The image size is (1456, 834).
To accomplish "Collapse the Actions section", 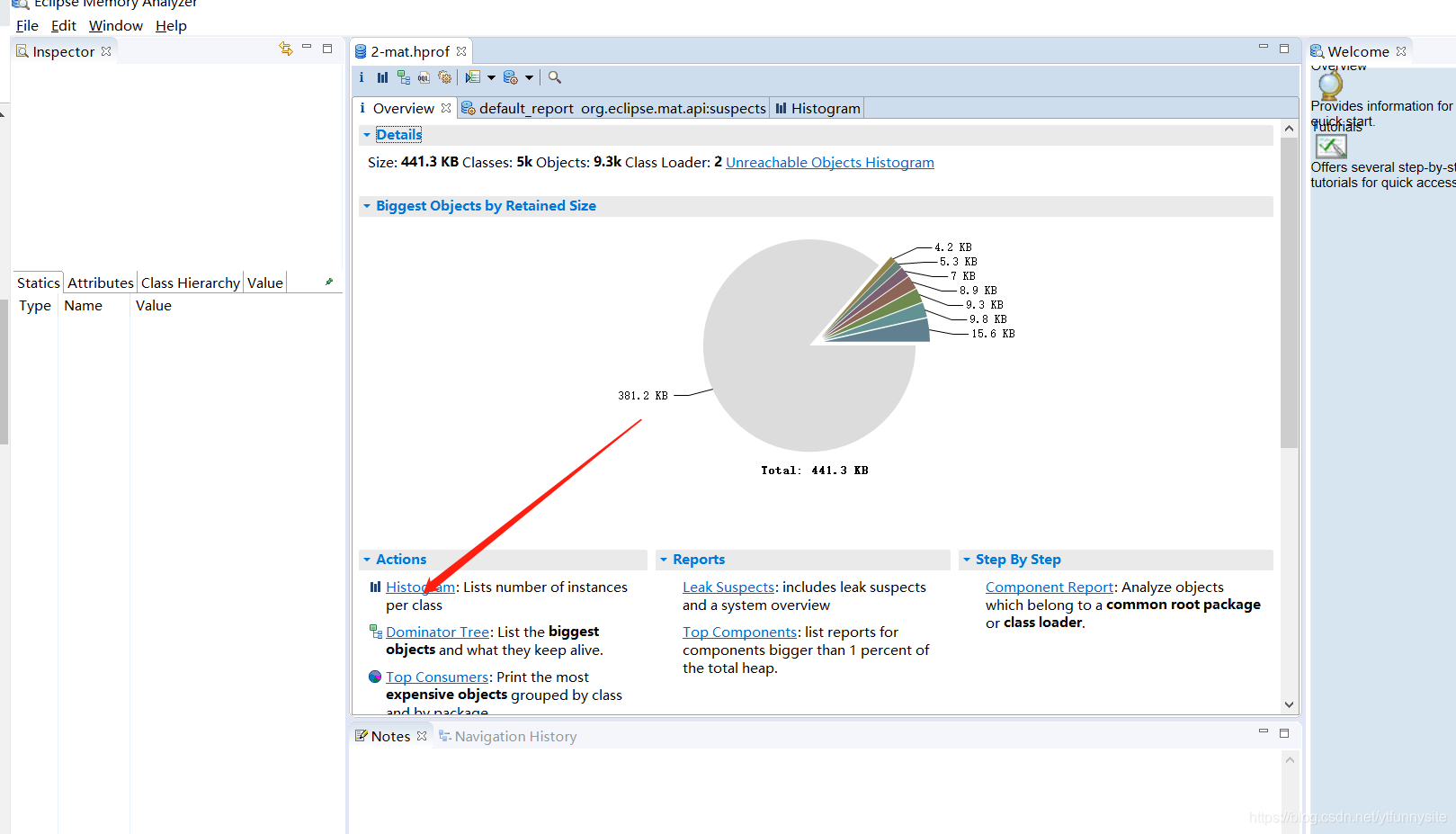I will [x=367, y=560].
